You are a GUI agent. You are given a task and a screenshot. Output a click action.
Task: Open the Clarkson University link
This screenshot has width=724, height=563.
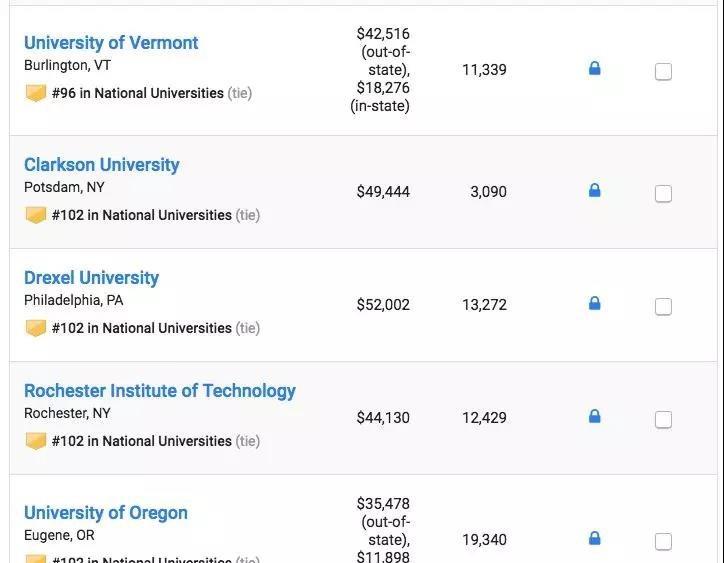point(102,165)
